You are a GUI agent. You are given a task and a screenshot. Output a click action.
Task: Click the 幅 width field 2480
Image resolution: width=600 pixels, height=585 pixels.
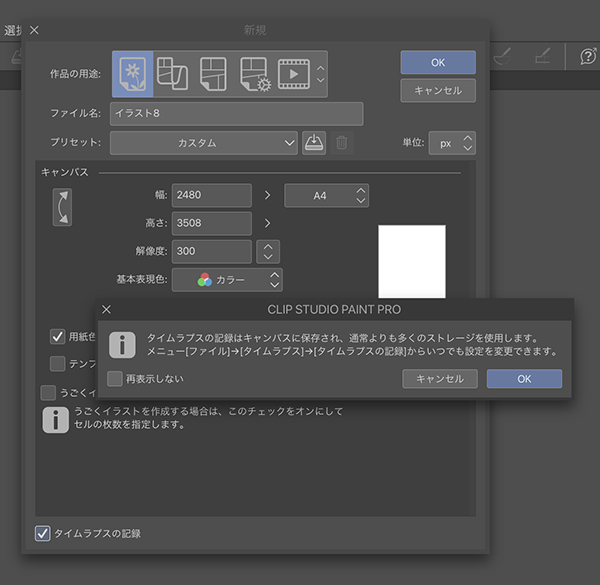coord(212,195)
